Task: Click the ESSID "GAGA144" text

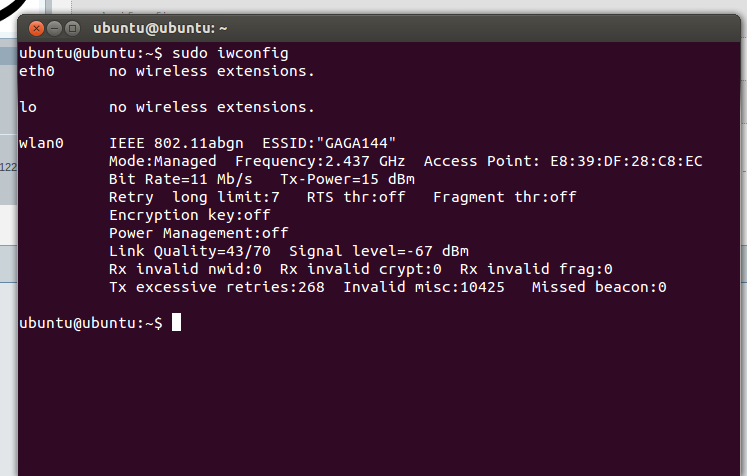Action: 329,143
